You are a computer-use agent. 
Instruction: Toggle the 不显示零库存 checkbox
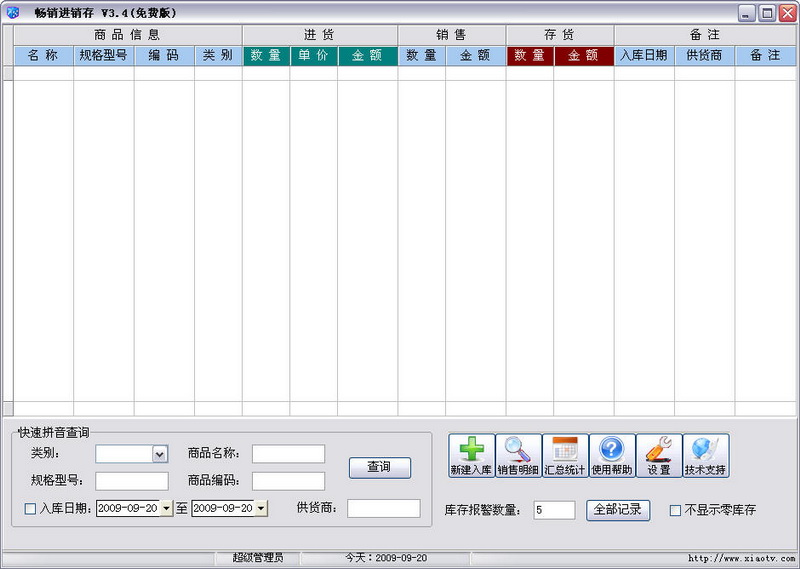[x=675, y=511]
